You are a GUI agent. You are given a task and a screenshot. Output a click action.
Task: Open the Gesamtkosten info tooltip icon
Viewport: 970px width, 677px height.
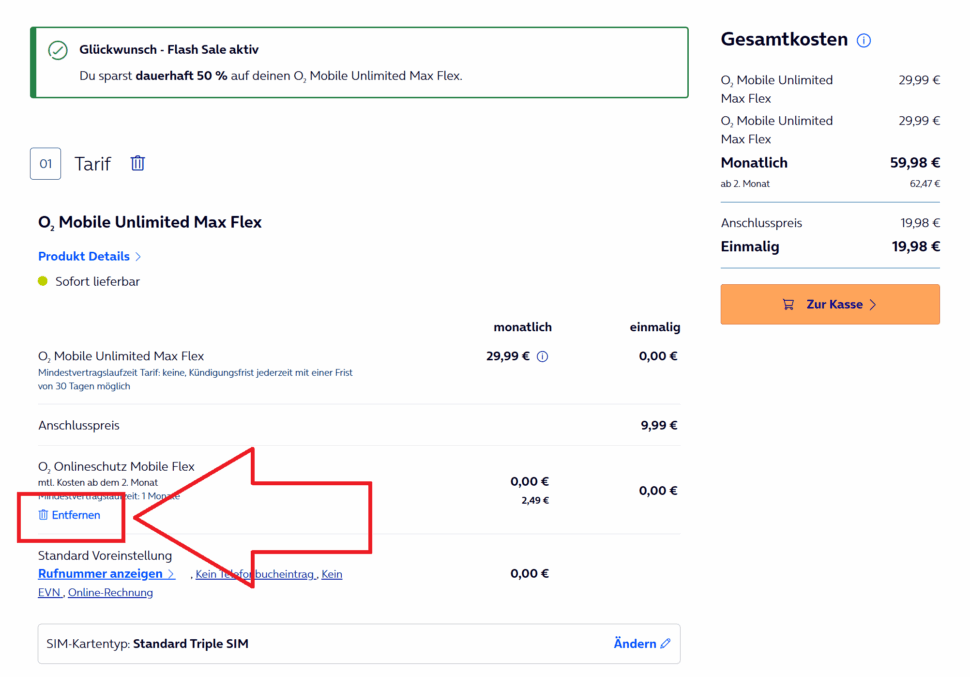pyautogui.click(x=862, y=40)
